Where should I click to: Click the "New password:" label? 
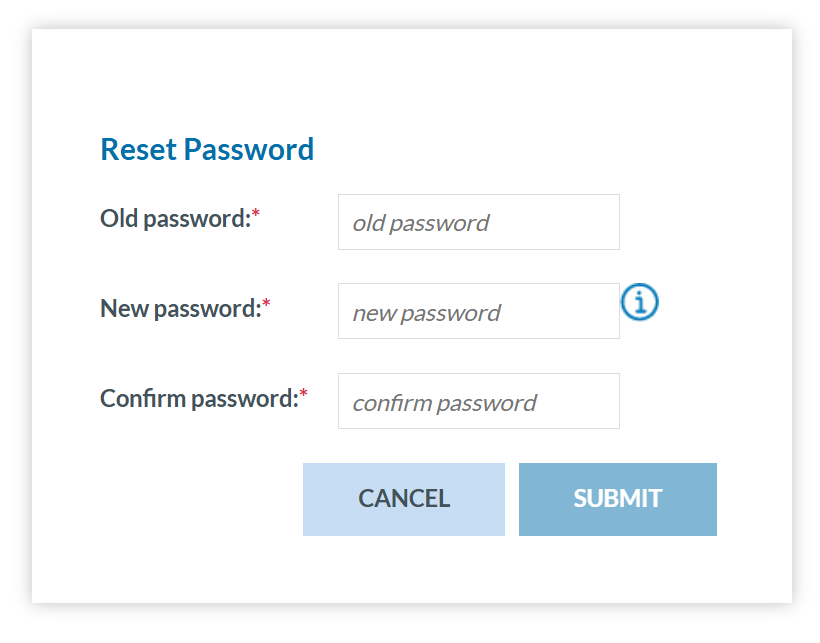pyautogui.click(x=180, y=308)
